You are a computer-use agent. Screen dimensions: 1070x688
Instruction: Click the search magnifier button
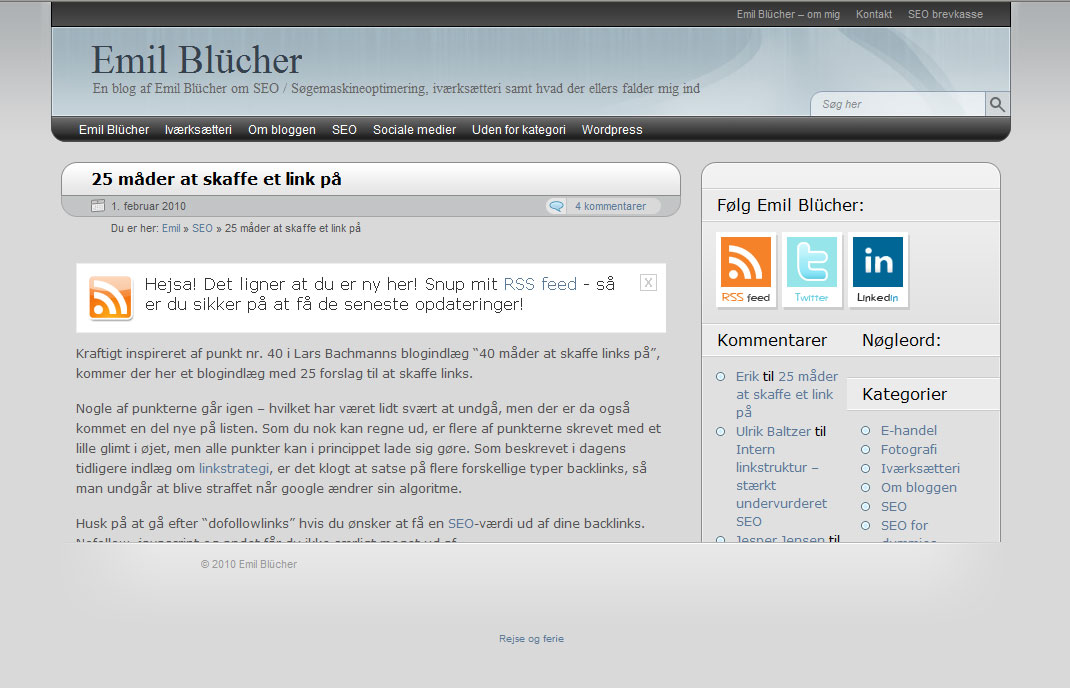997,104
